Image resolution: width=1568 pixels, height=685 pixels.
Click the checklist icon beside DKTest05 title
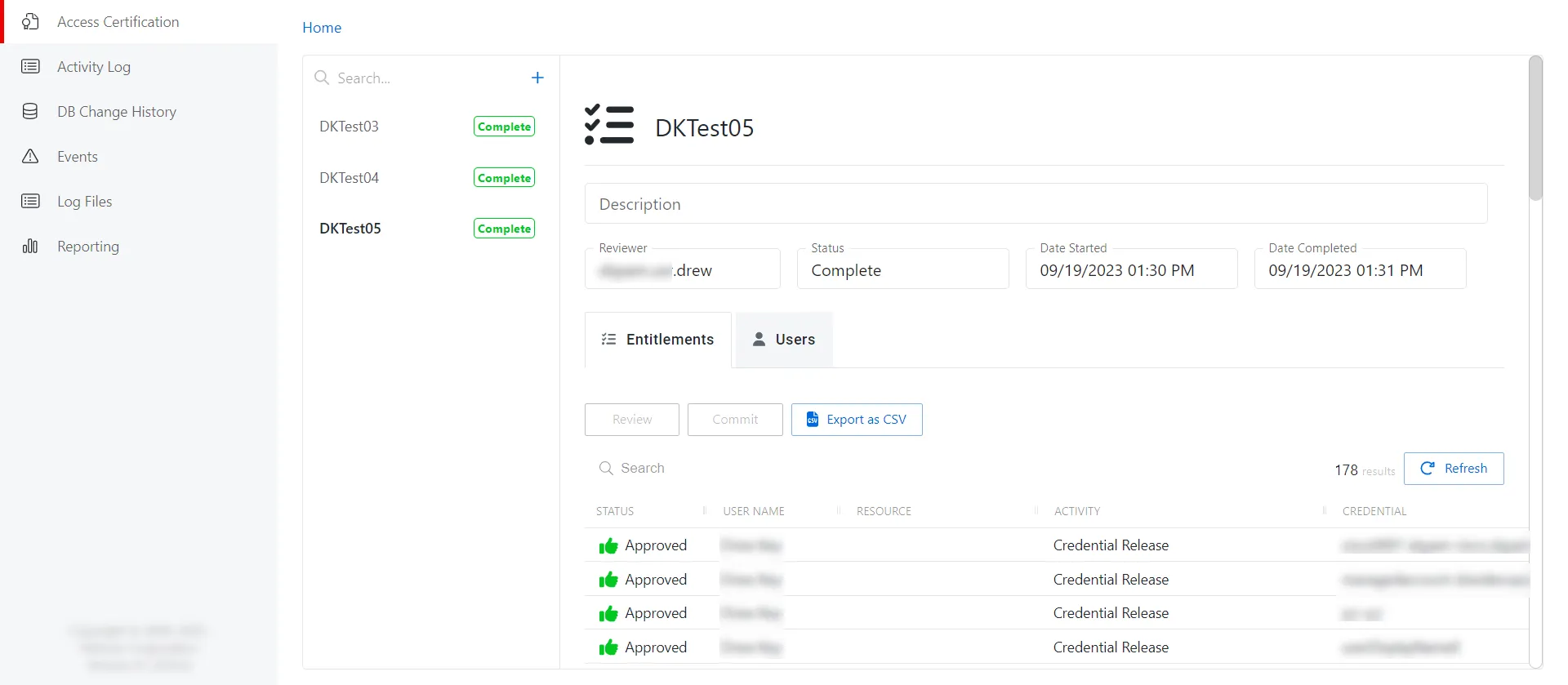[609, 125]
